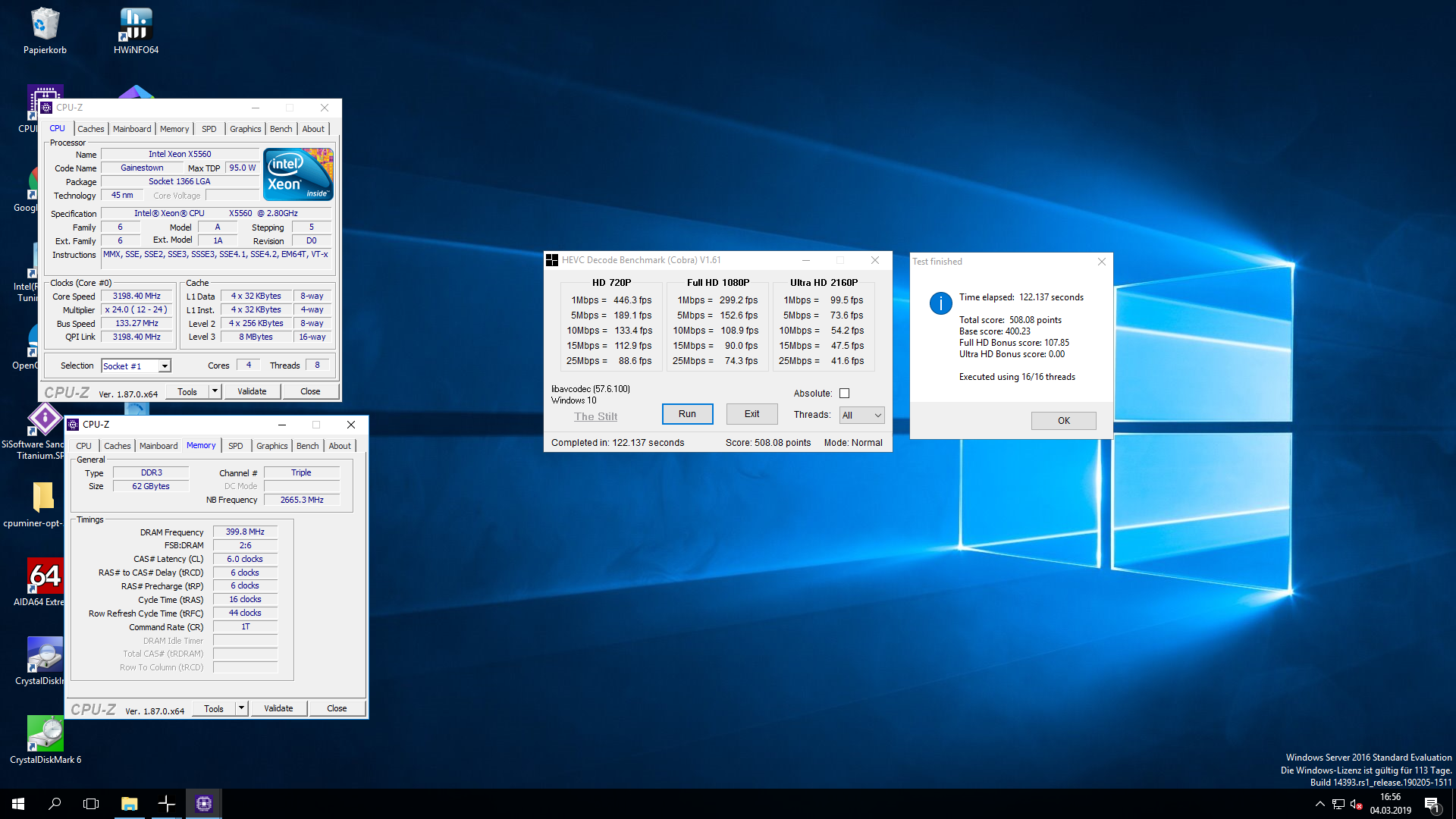Image resolution: width=1456 pixels, height=819 pixels.
Task: Open the HWiNFO64 desktop shortcut
Action: [136, 30]
